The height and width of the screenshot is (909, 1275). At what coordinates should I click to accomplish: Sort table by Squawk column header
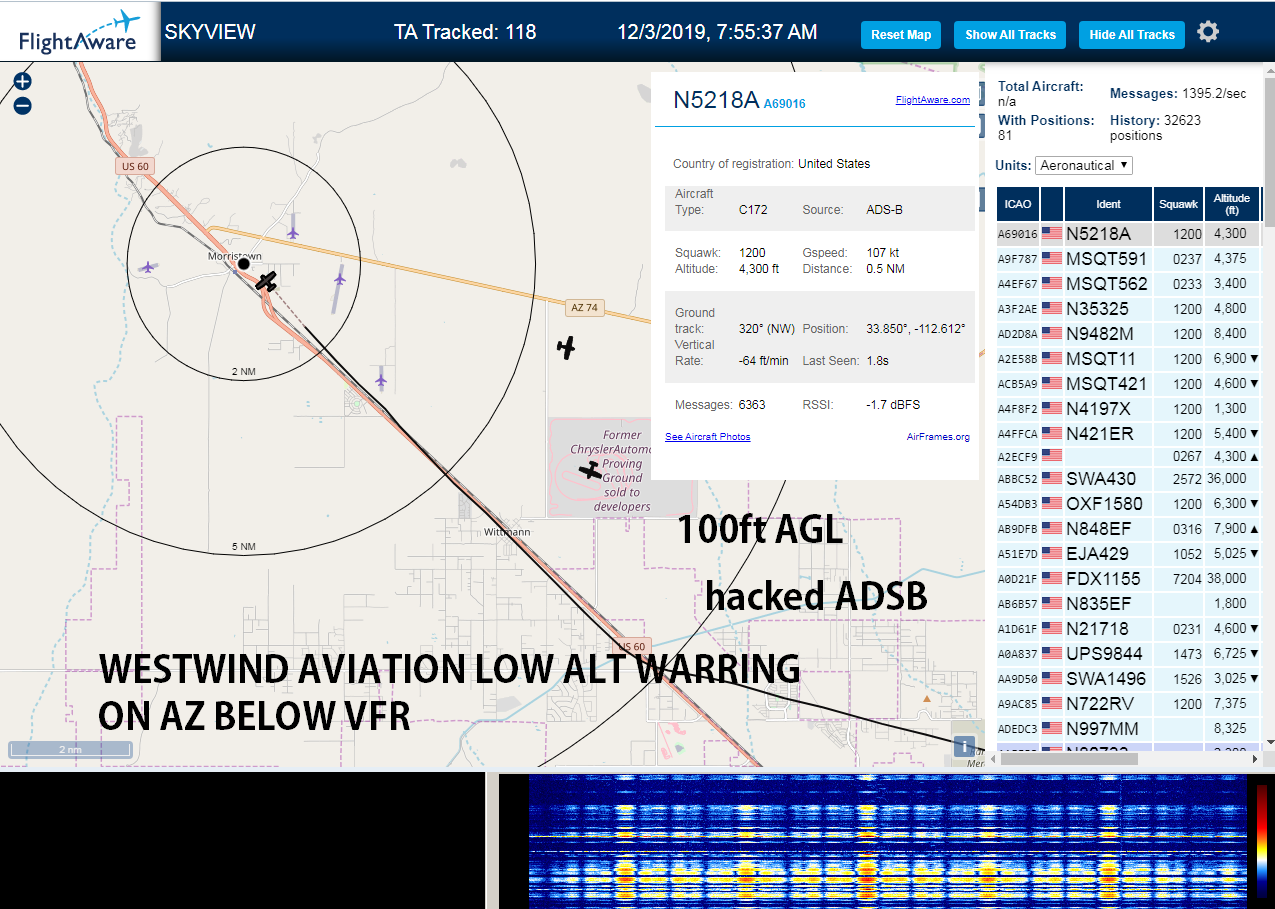point(1178,204)
